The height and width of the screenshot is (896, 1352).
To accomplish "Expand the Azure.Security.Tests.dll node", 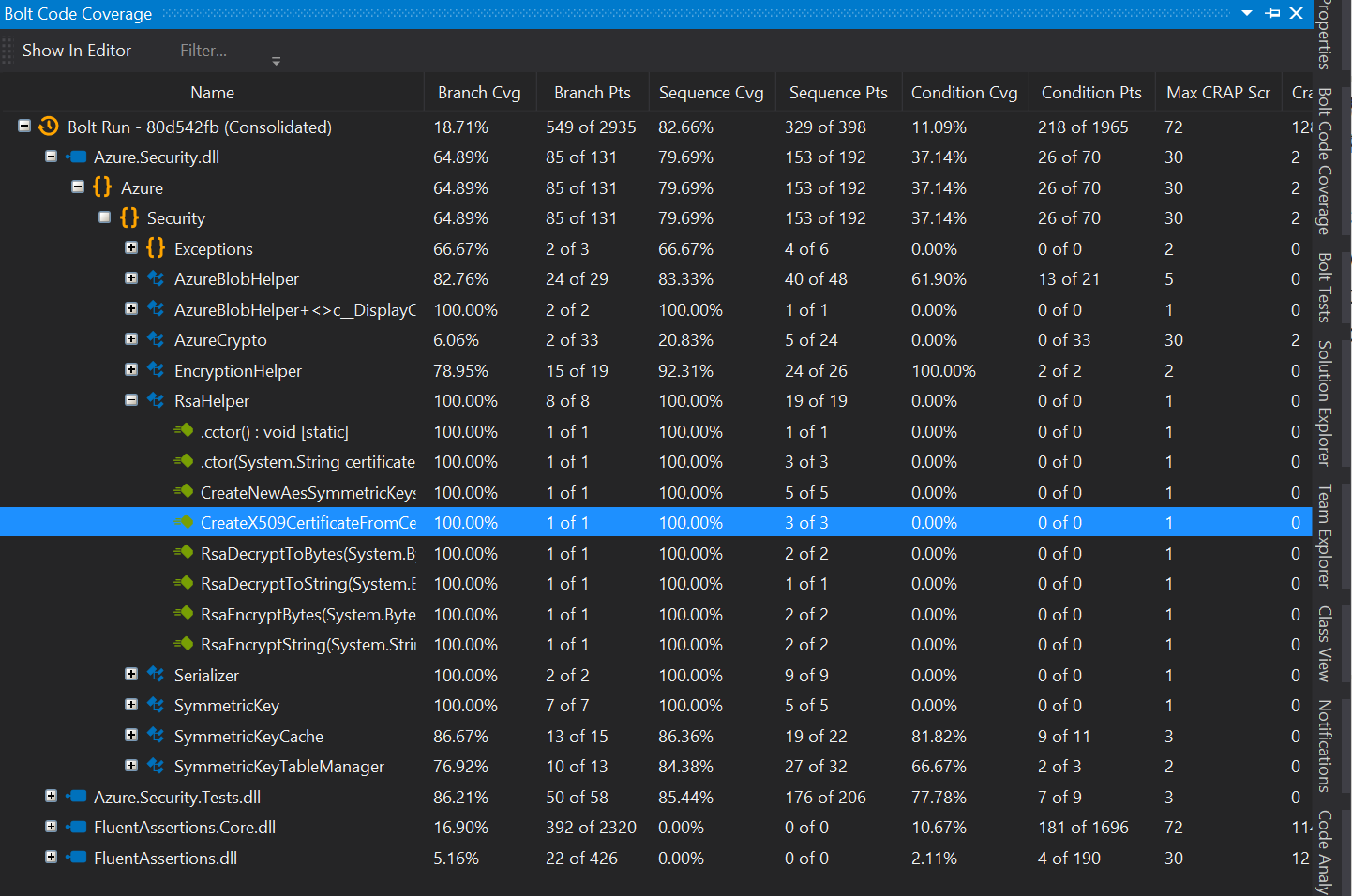I will pos(52,796).
